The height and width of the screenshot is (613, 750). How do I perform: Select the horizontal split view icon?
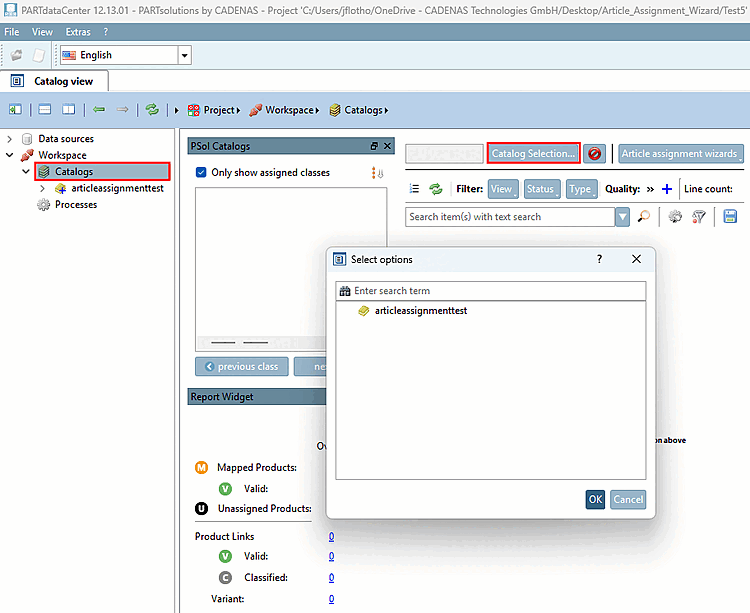(44, 109)
